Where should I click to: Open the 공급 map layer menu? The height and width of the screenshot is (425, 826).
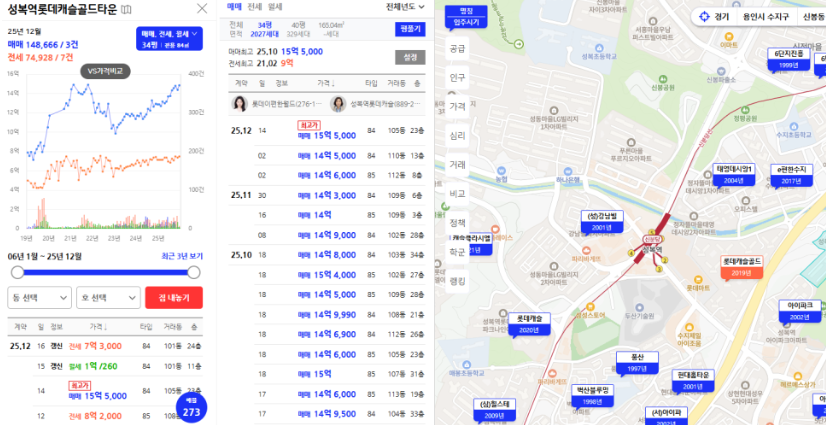457,48
